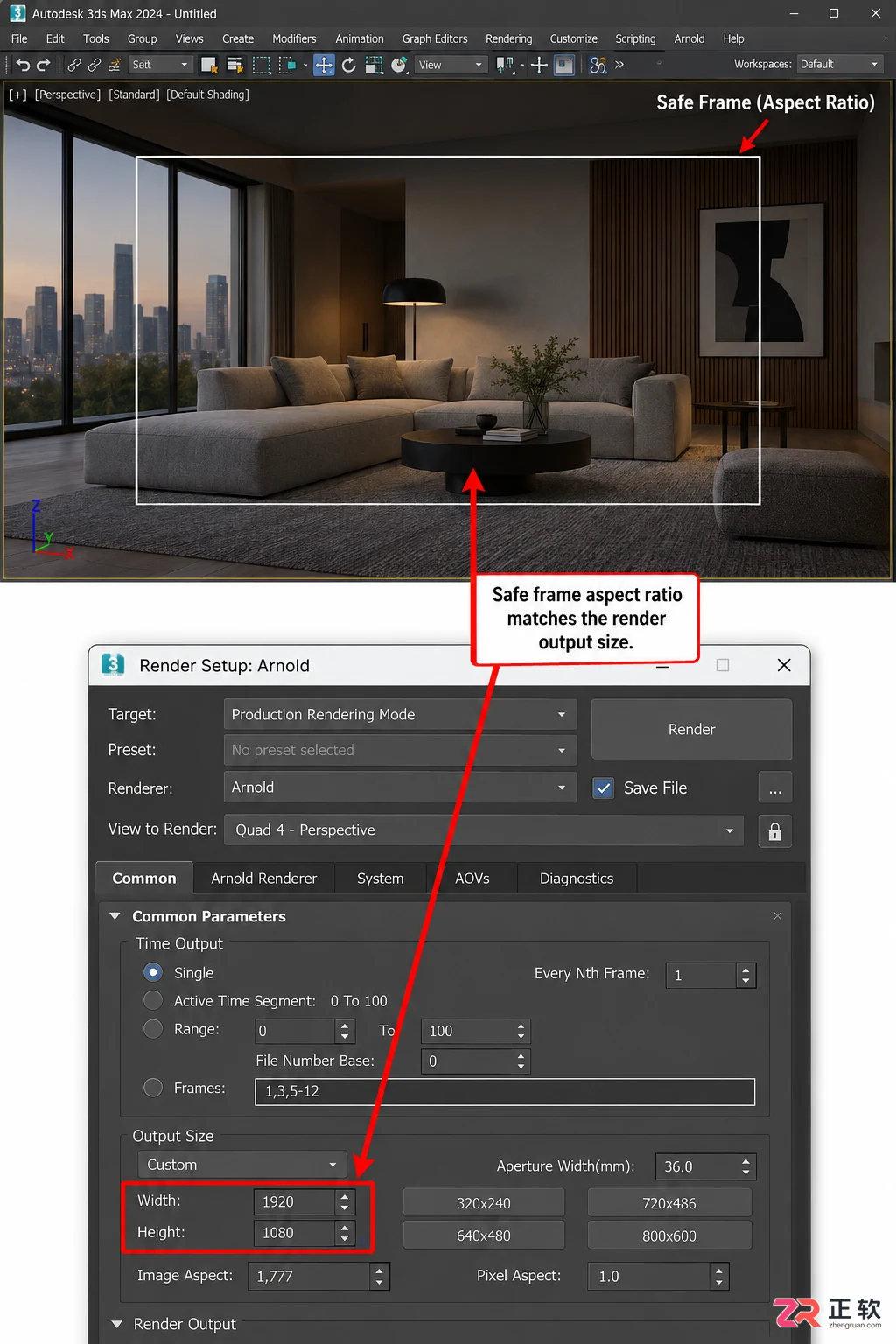Screen dimensions: 896x1344
Task: Click the Select and Place tool
Action: 400,65
